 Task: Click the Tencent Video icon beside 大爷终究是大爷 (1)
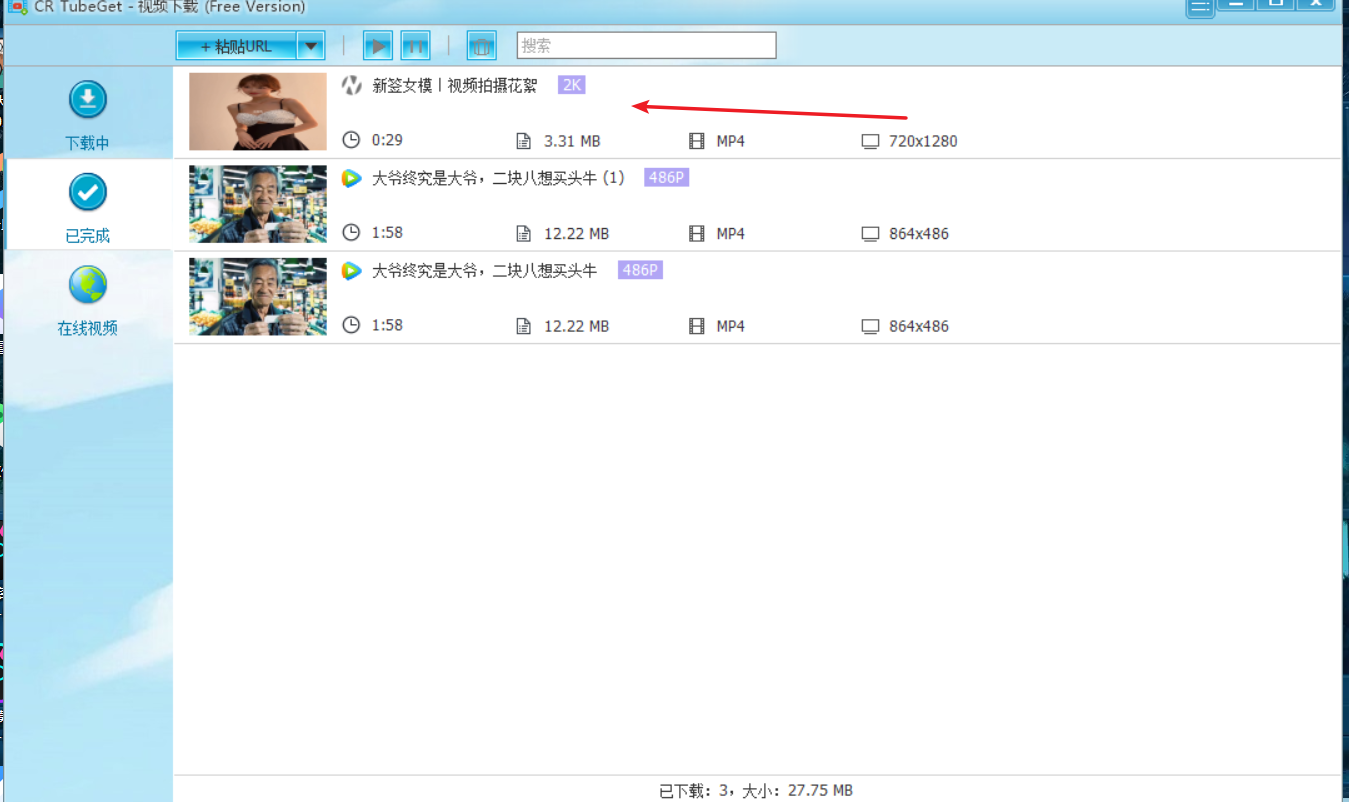351,178
